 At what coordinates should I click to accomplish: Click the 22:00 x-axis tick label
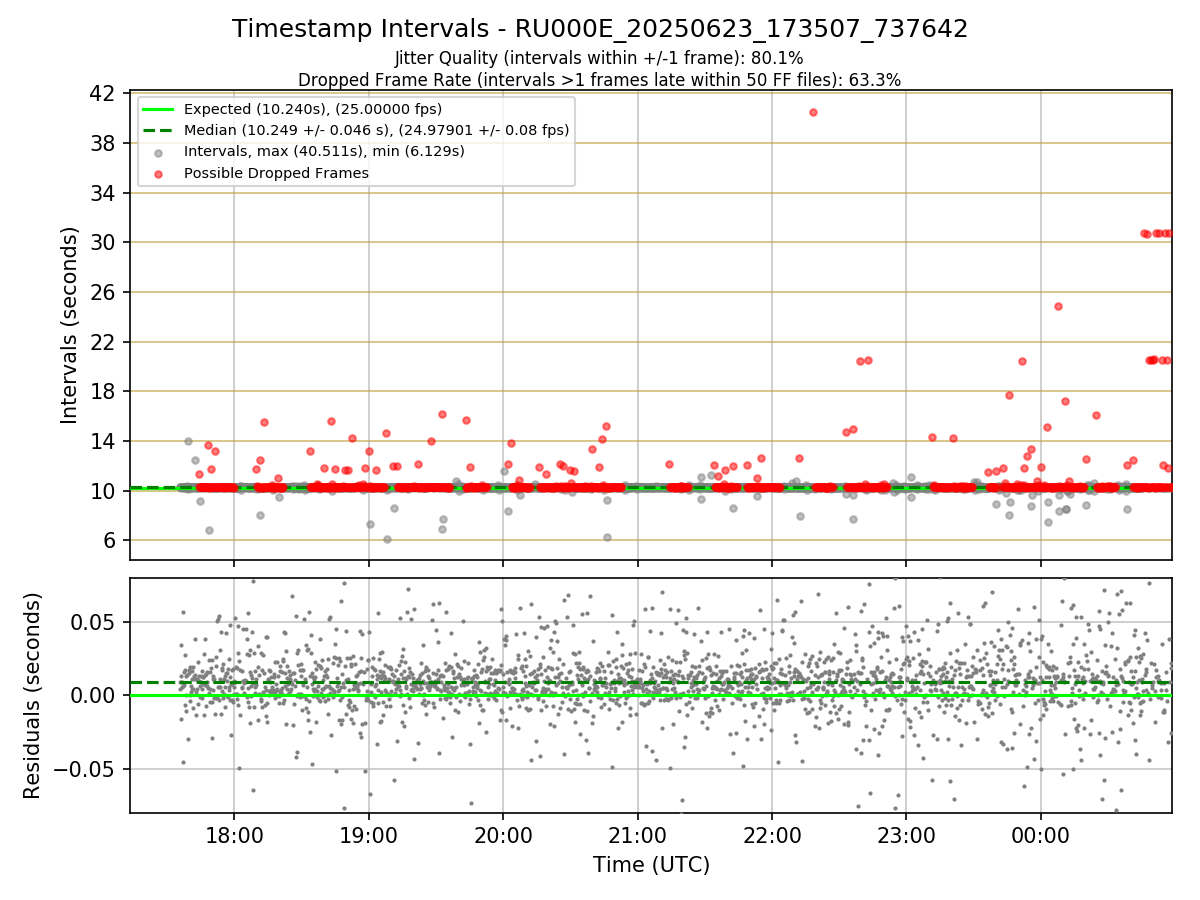point(772,837)
